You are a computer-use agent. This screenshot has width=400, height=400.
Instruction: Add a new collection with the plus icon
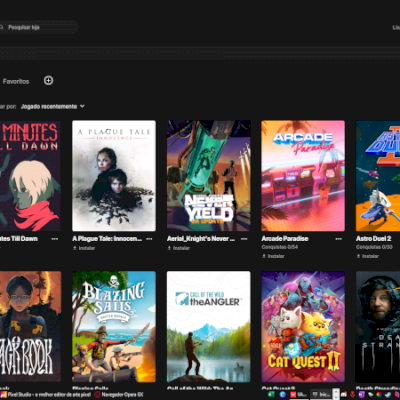(48, 80)
